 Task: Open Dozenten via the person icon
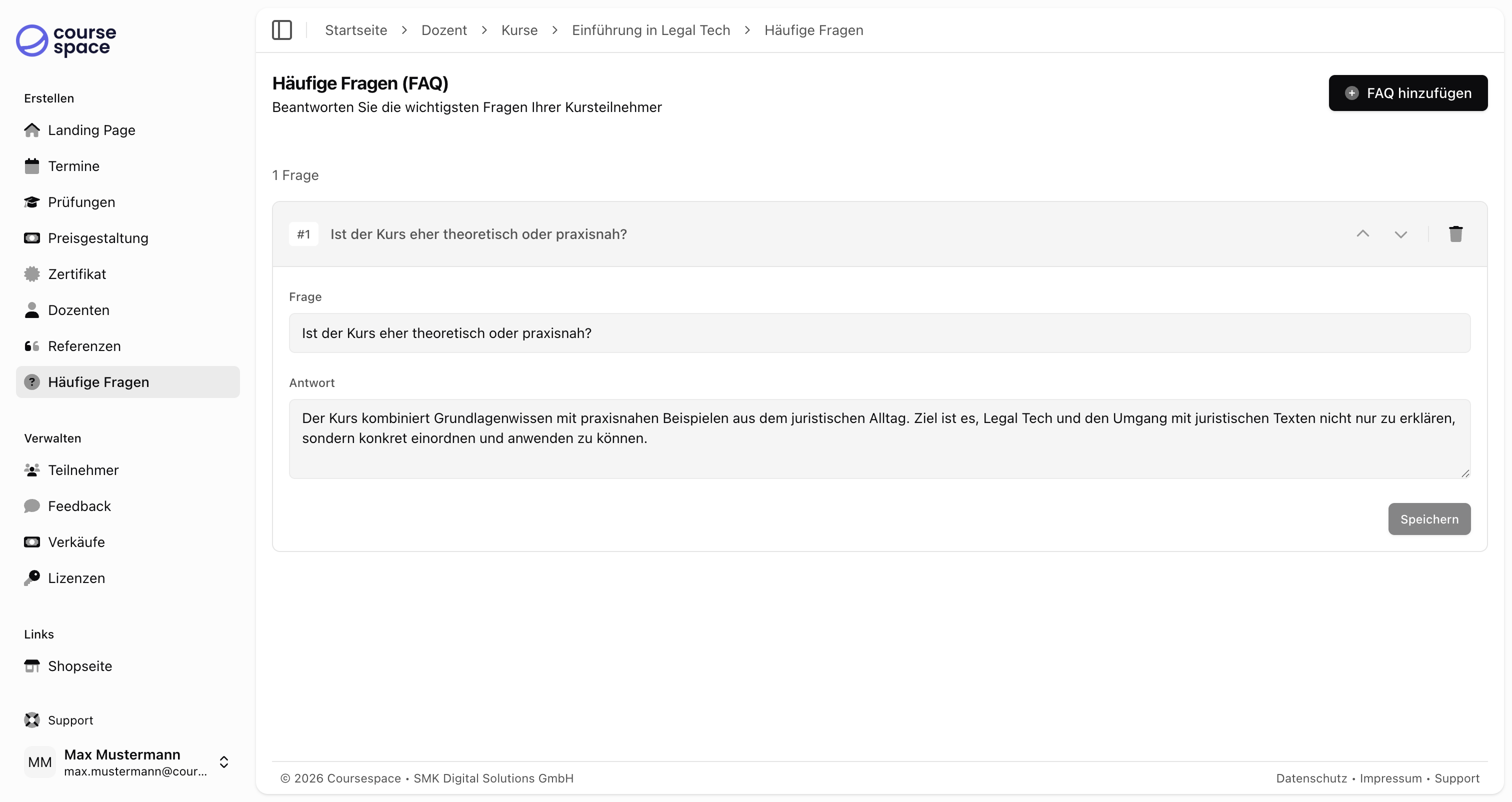pyautogui.click(x=32, y=310)
